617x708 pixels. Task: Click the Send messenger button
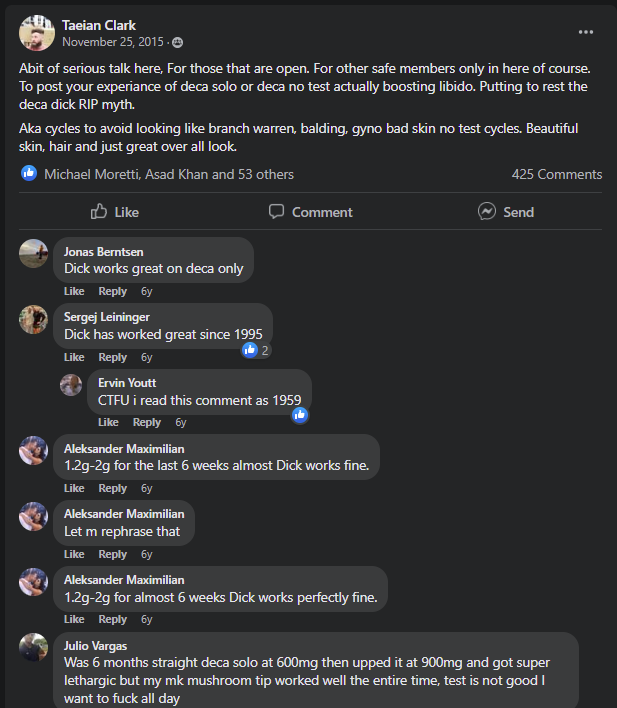[x=506, y=212]
